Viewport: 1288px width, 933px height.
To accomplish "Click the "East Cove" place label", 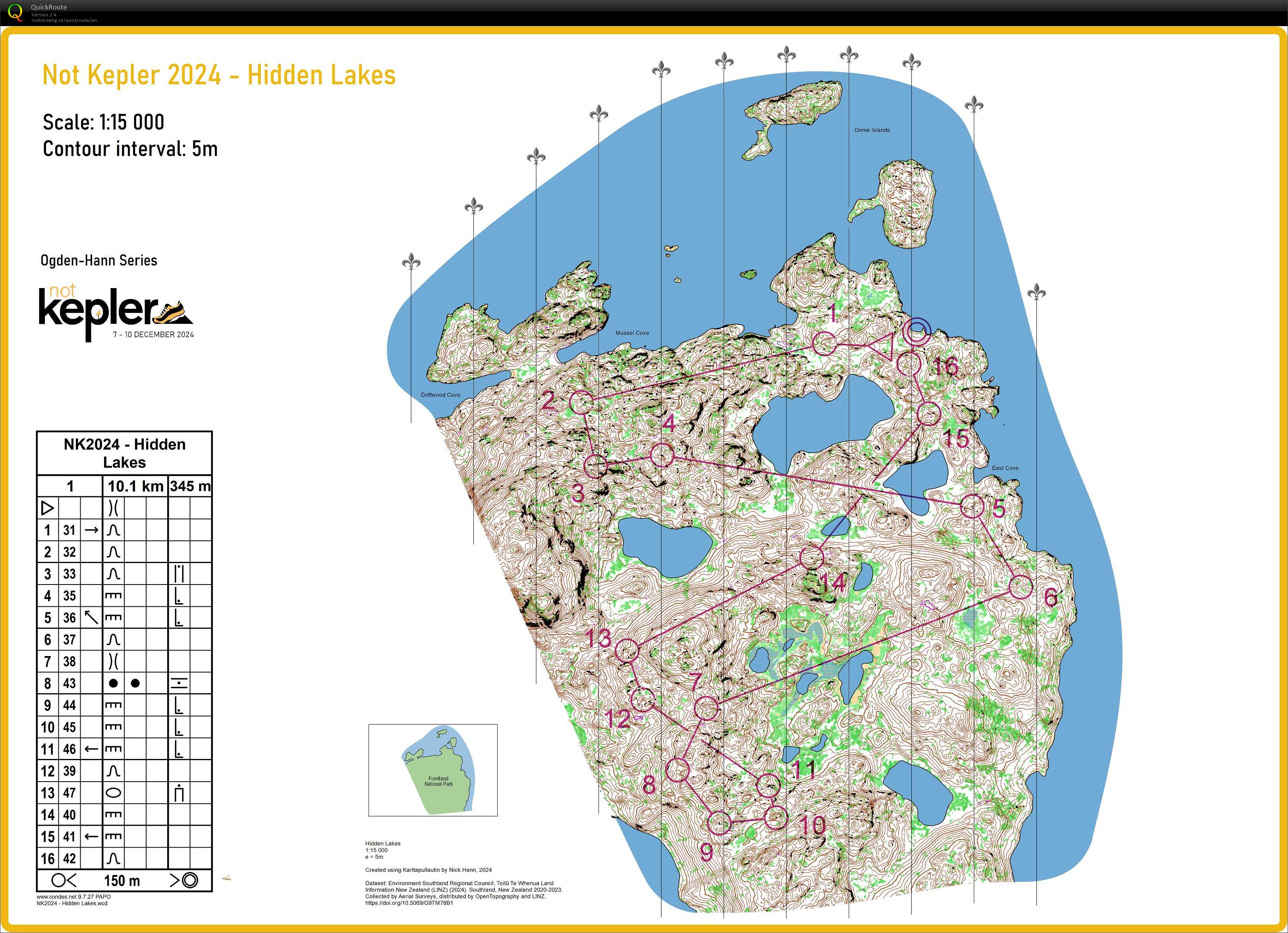I will pos(1004,468).
